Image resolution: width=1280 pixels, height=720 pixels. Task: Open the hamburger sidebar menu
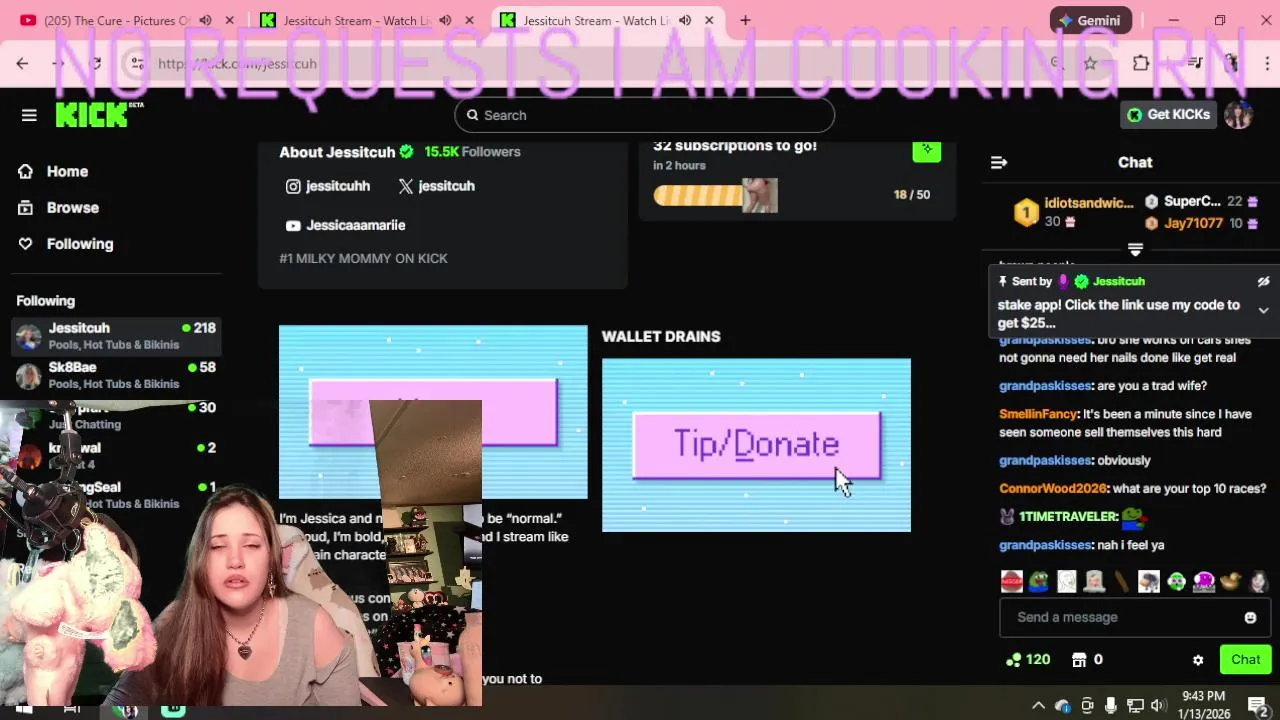pos(29,115)
